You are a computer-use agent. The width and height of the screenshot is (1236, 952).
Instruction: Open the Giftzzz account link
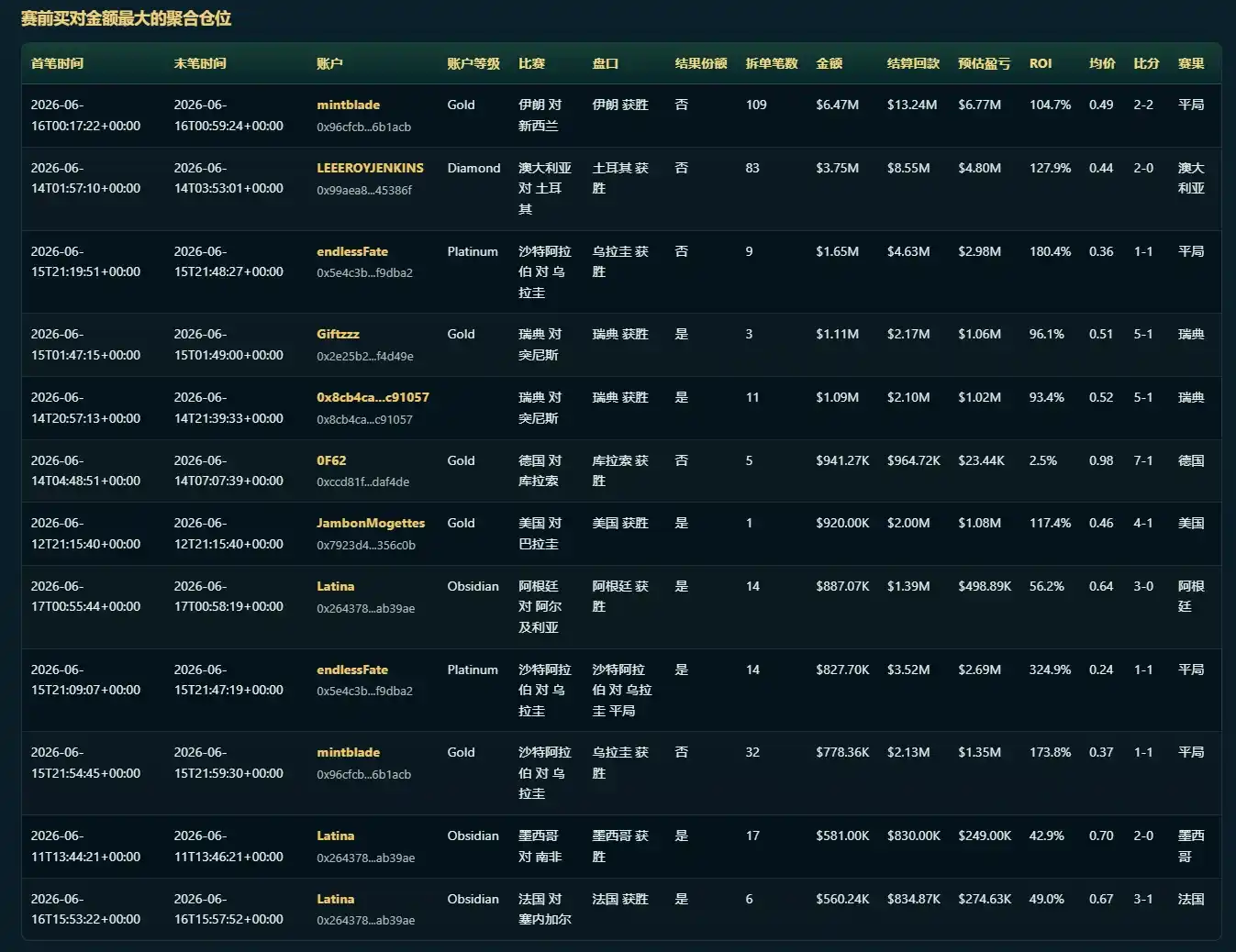point(338,334)
